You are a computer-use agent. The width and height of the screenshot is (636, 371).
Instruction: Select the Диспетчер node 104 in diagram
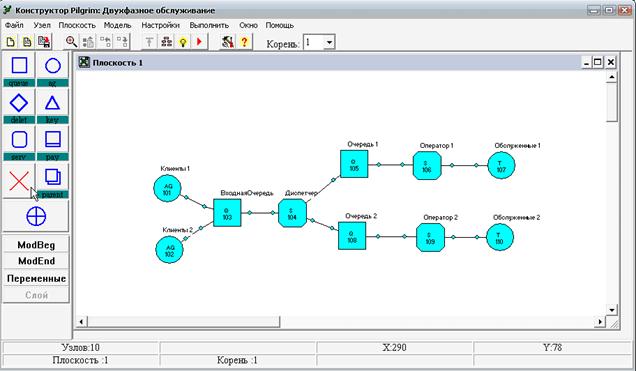pos(292,213)
